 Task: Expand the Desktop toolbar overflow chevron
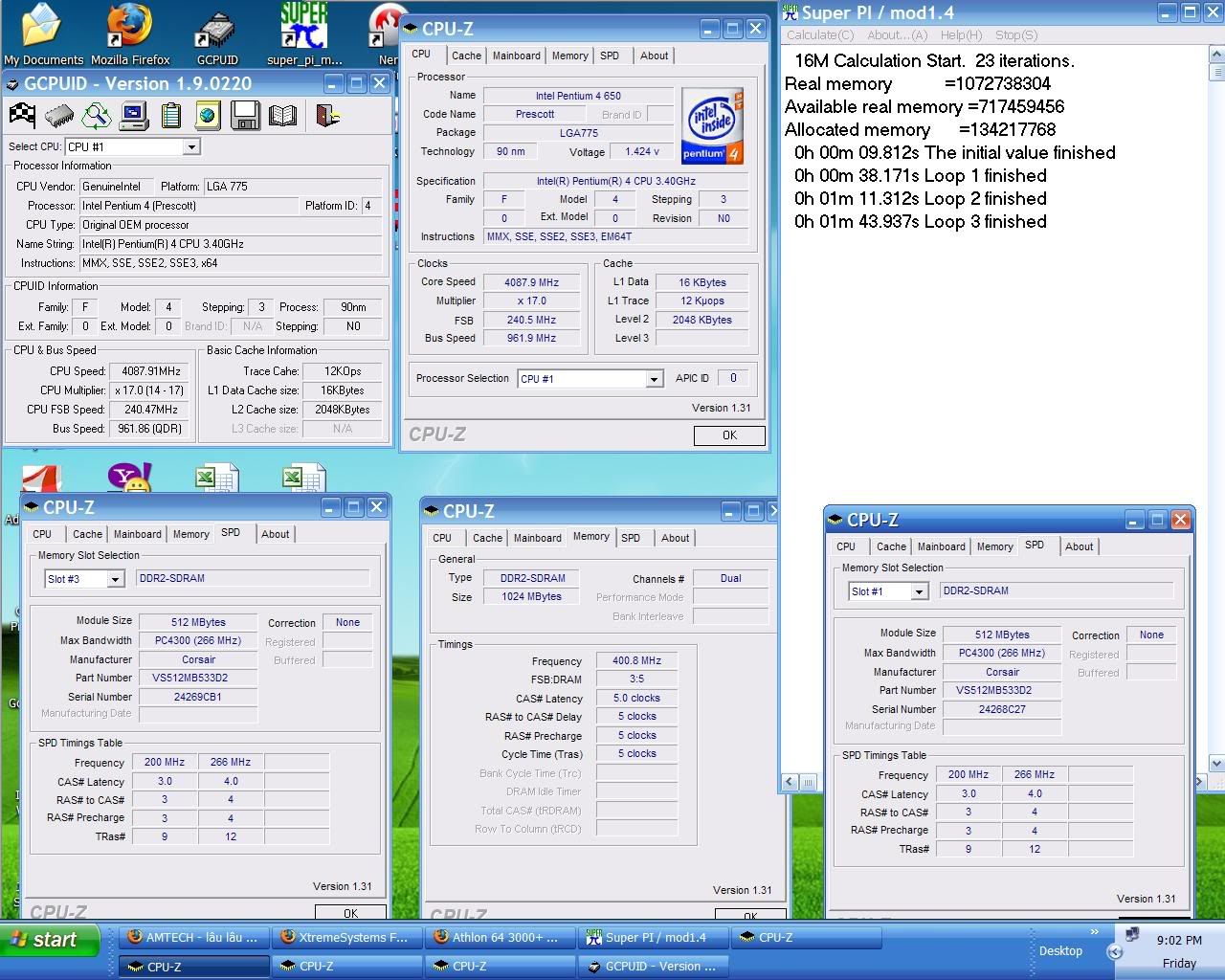pos(1095,931)
